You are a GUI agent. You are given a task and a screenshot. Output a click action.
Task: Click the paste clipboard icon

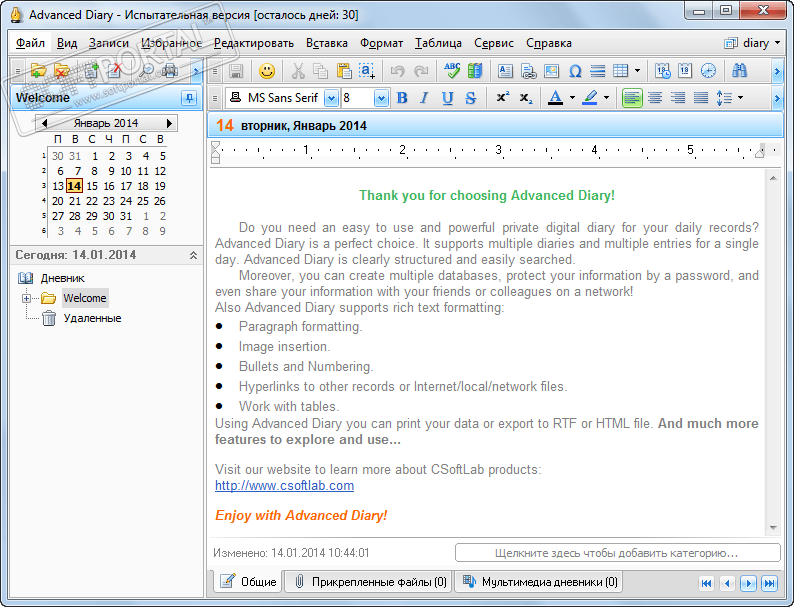coord(344,71)
